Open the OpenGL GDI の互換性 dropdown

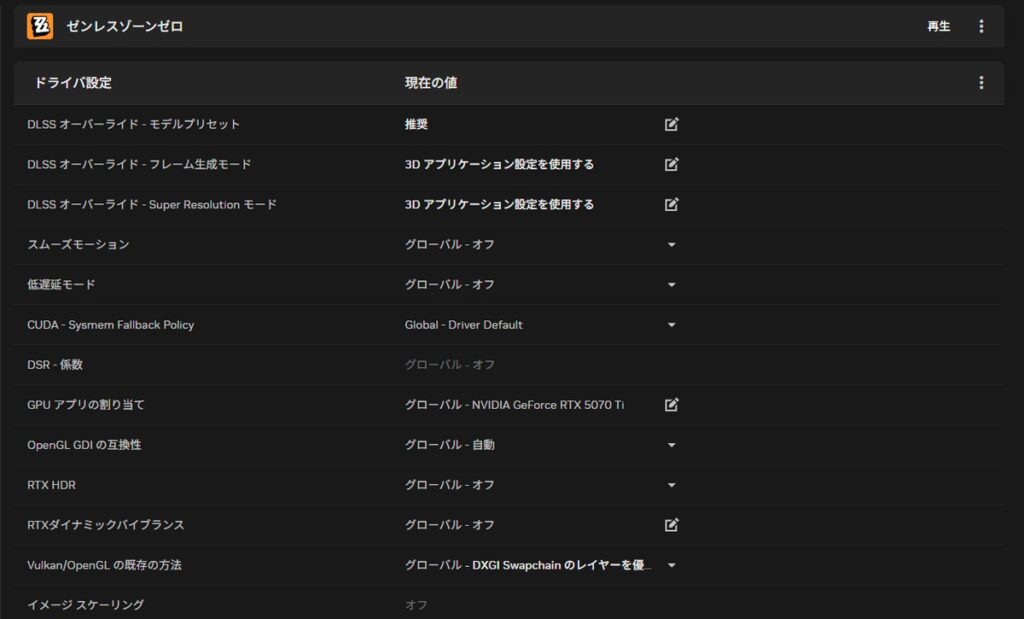point(671,445)
